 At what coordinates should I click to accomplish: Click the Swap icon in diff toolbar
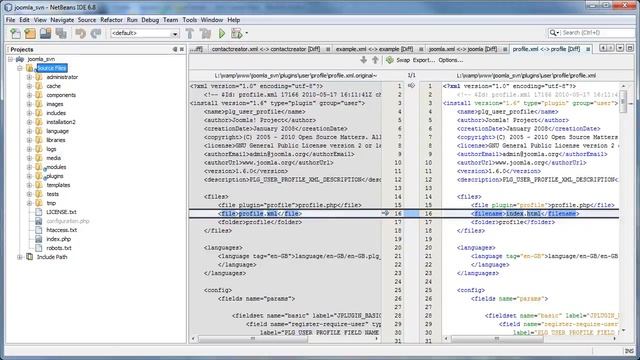[x=390, y=60]
